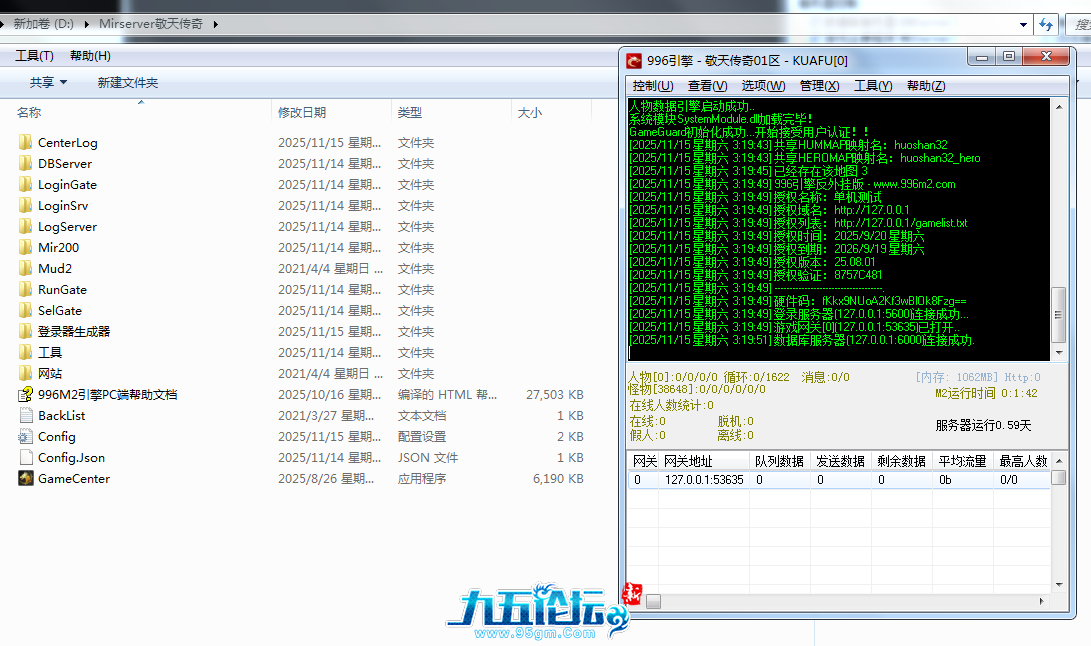Open the GameCenter application icon
1091x646 pixels.
26,478
